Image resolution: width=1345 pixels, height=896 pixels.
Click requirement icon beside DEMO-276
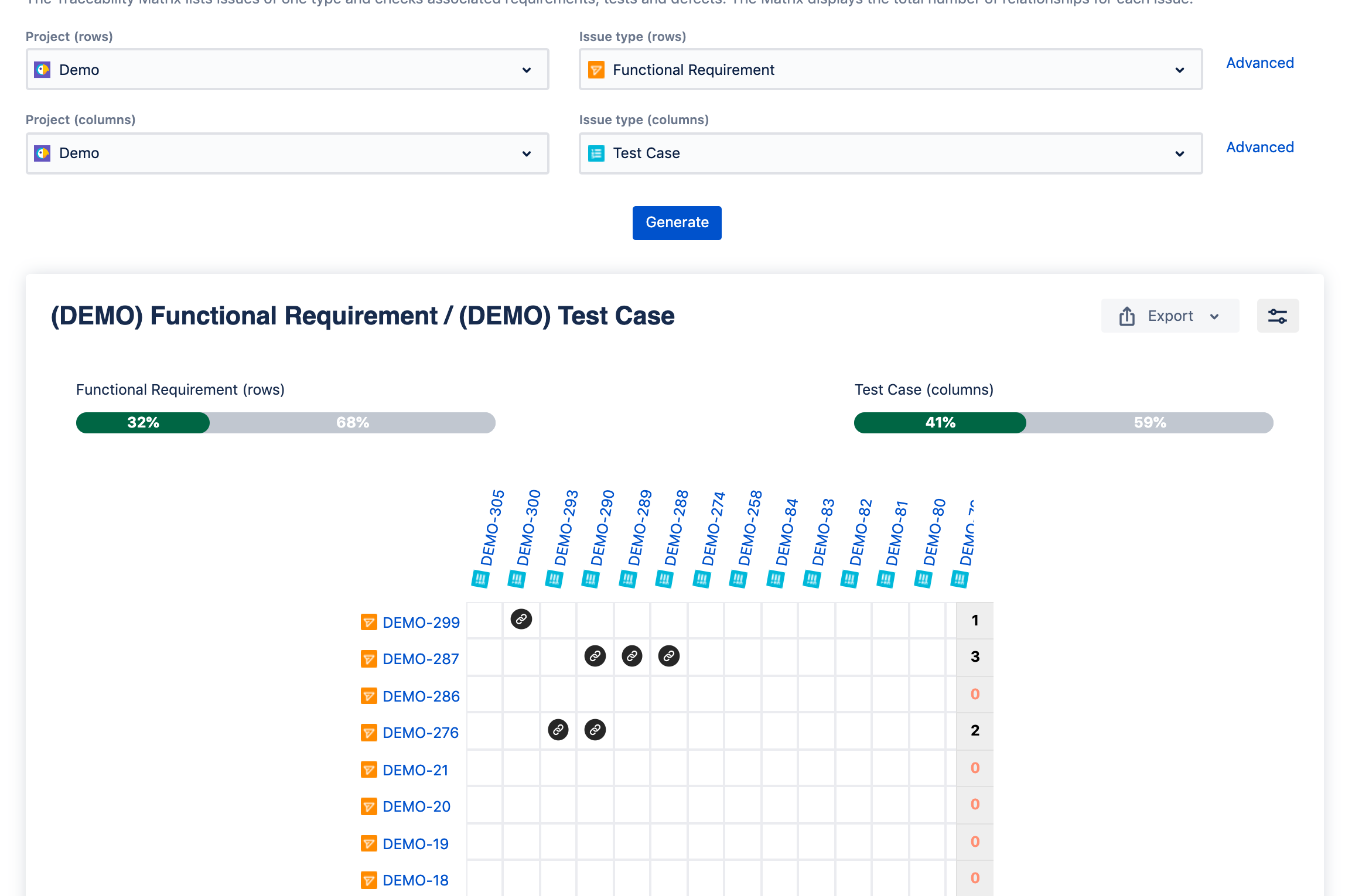369,733
